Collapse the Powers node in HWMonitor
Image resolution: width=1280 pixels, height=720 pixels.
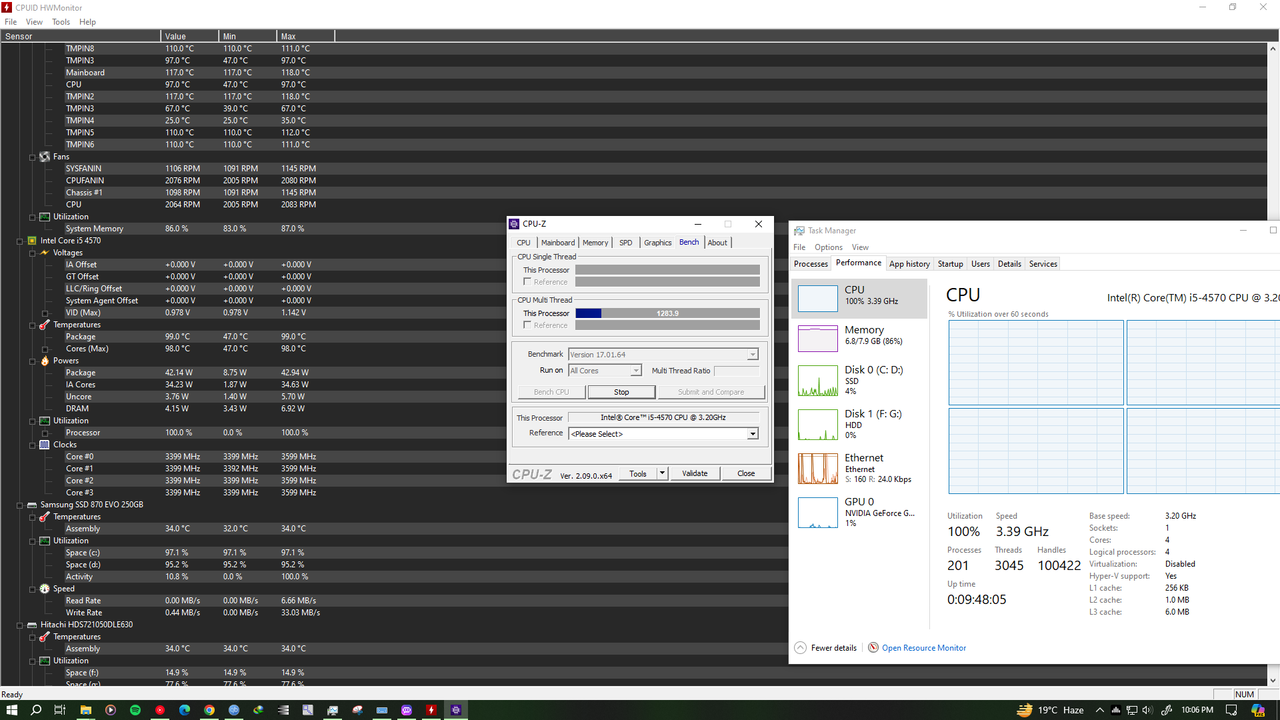[x=32, y=361]
